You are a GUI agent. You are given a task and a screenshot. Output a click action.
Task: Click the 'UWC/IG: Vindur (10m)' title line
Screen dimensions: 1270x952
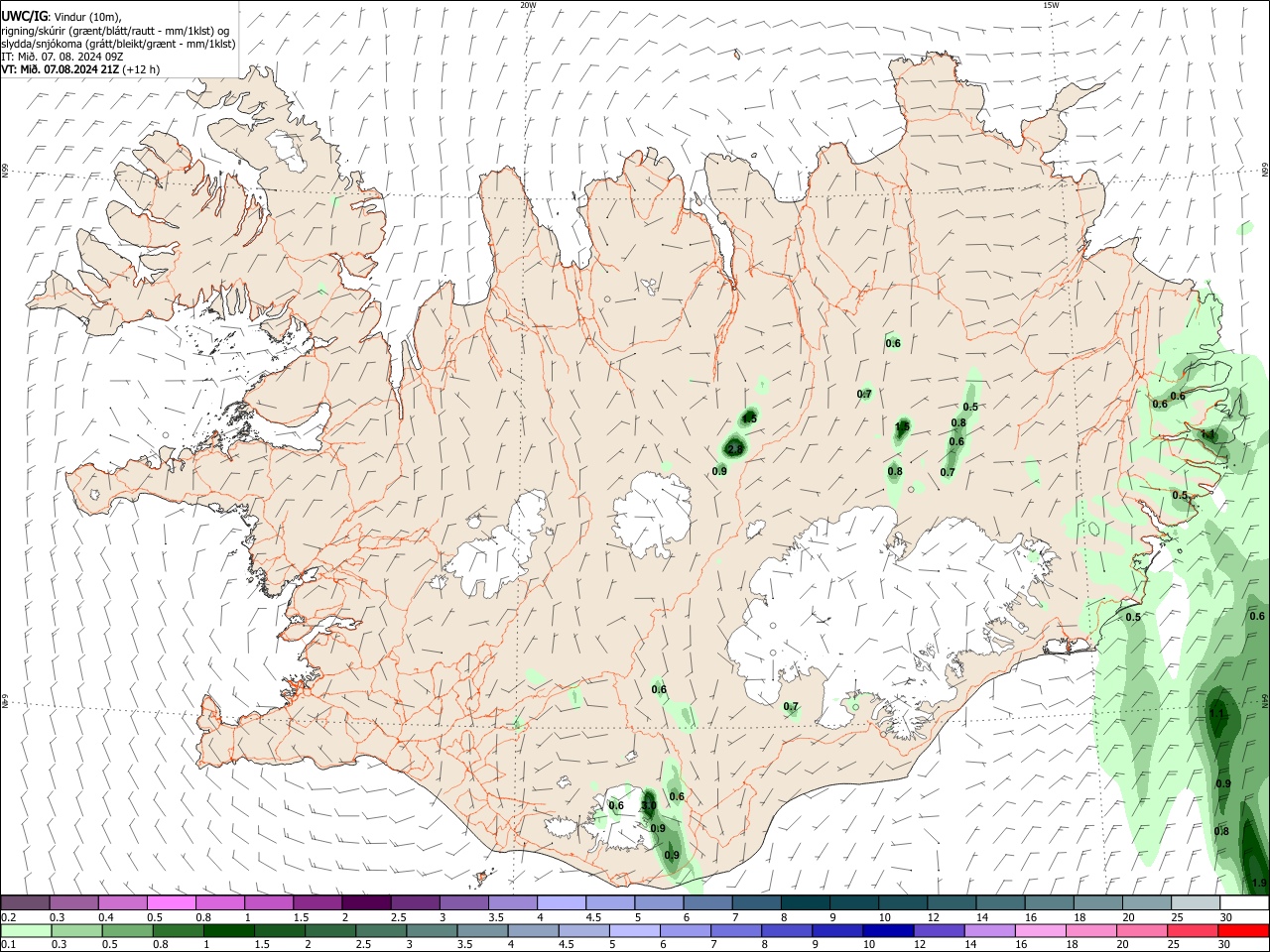(61, 17)
